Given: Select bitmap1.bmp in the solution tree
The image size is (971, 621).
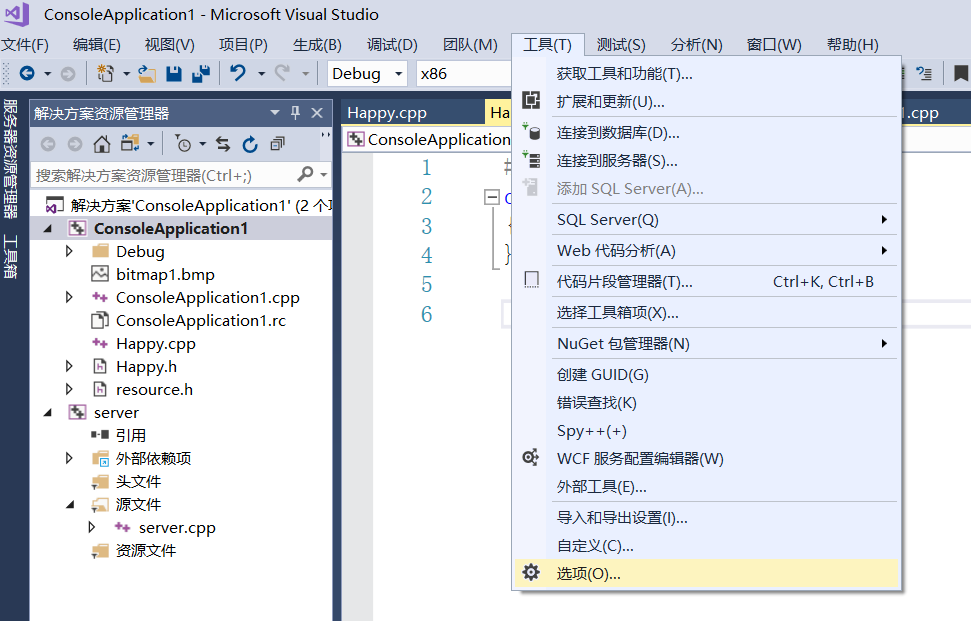Looking at the screenshot, I should (x=165, y=274).
